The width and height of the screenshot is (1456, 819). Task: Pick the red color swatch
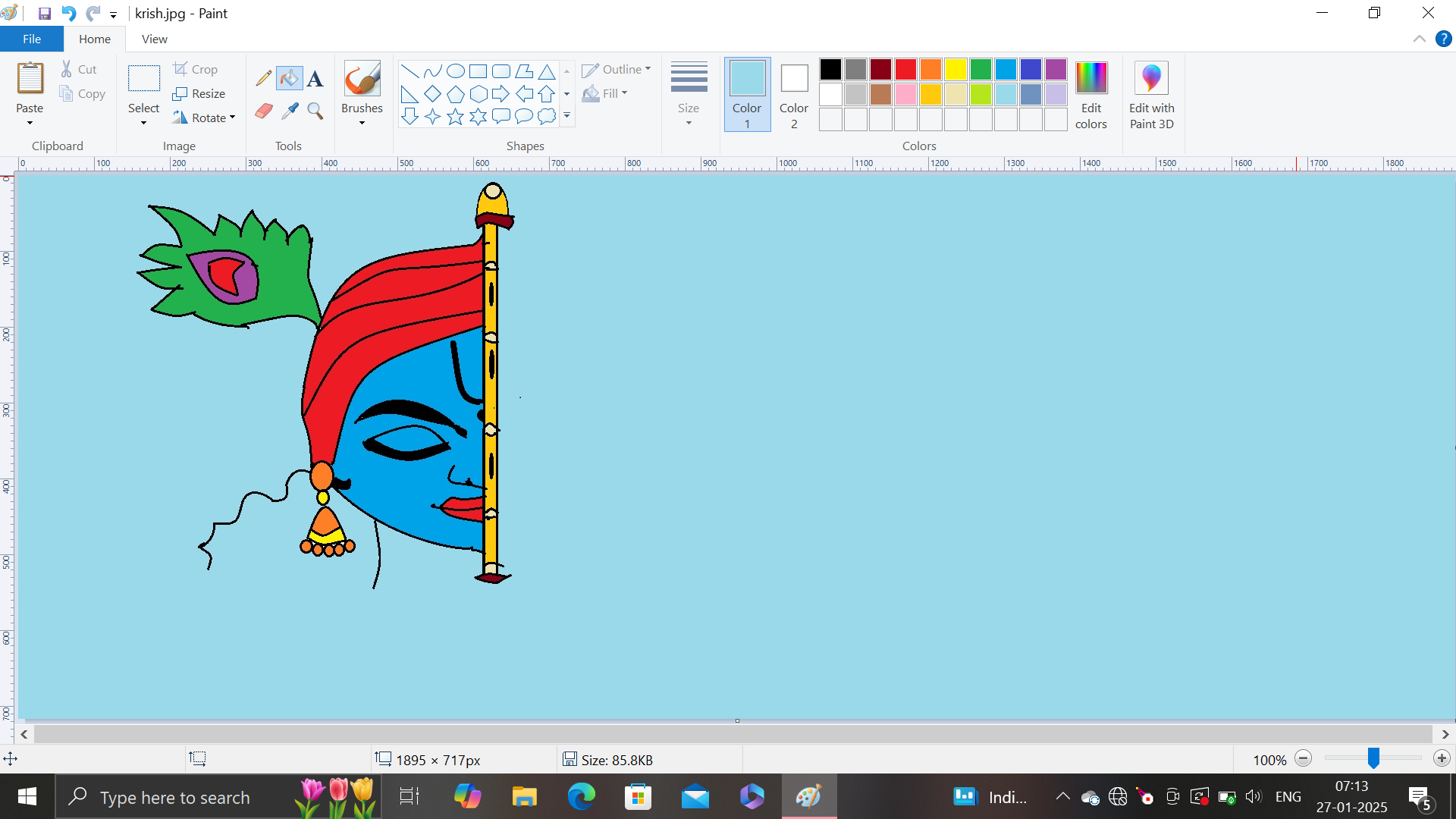tap(905, 70)
